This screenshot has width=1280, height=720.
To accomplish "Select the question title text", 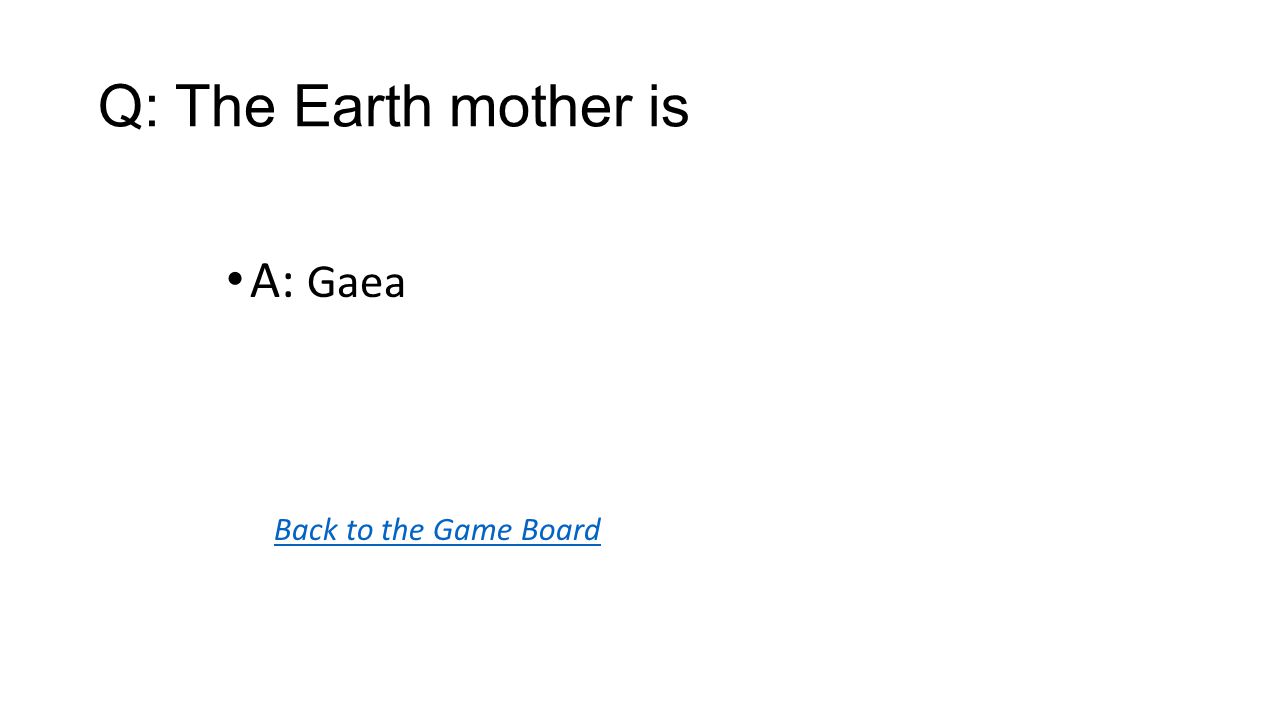I will (x=394, y=107).
